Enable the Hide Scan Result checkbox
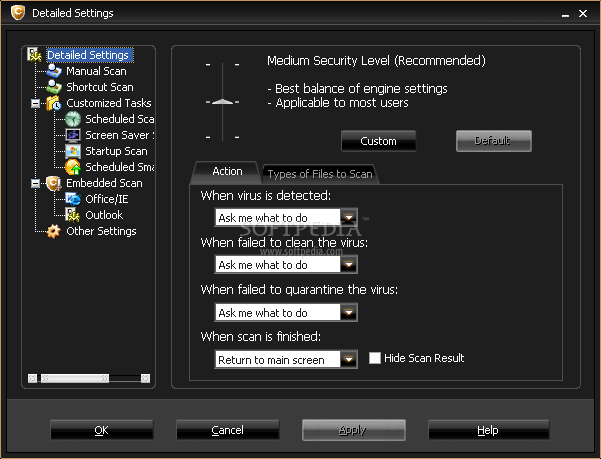 [375, 358]
